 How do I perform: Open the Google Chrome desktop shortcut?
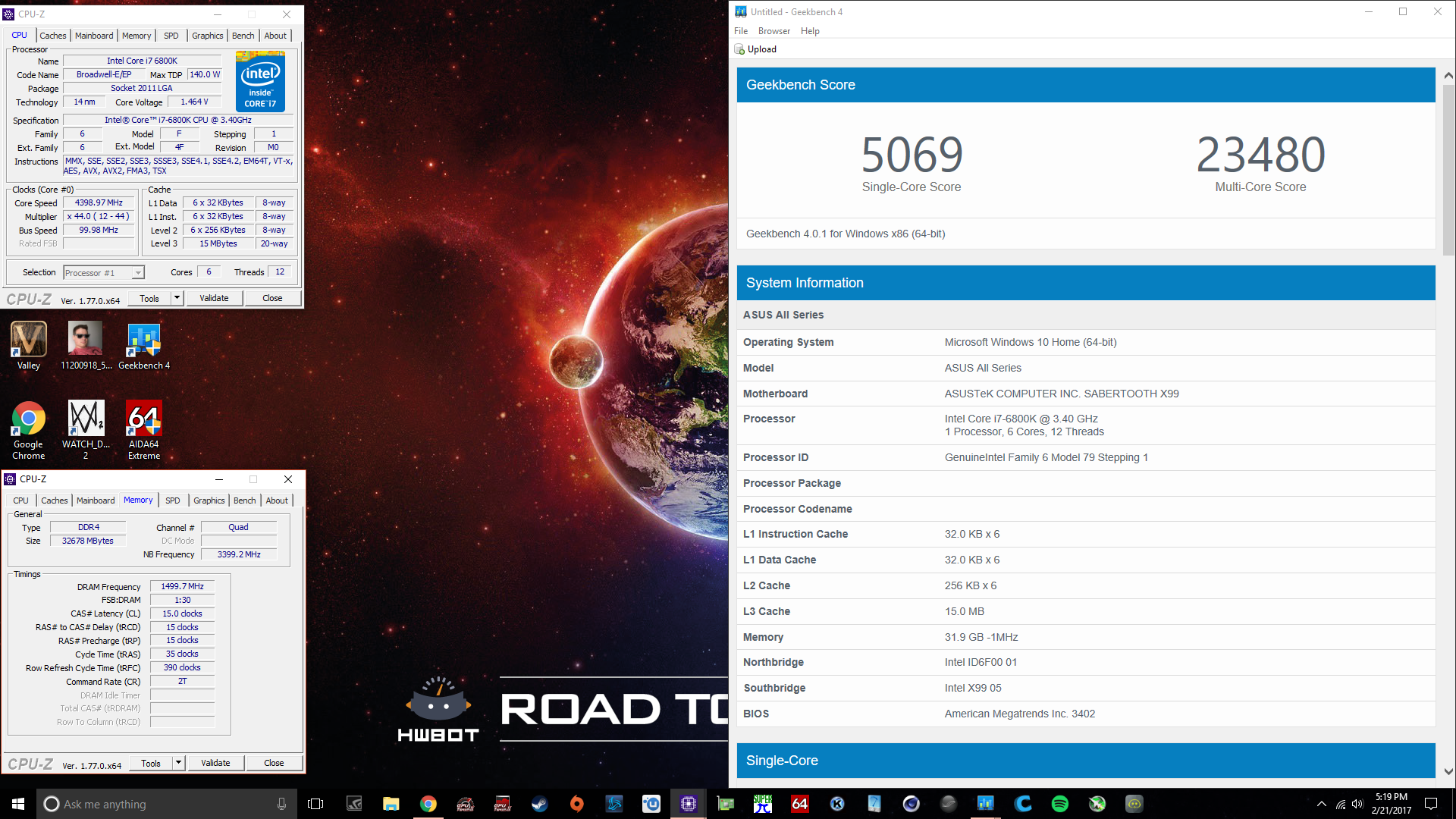click(28, 429)
